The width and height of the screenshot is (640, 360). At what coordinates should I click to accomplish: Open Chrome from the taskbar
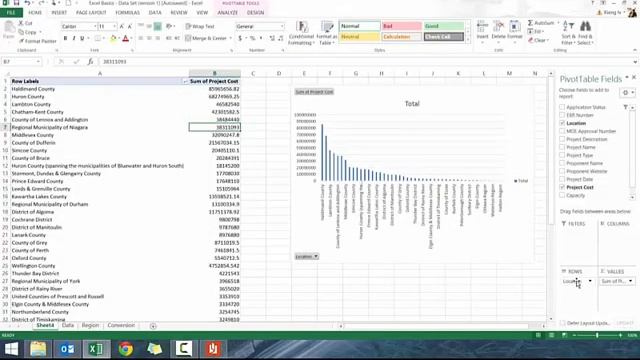click(x=126, y=349)
